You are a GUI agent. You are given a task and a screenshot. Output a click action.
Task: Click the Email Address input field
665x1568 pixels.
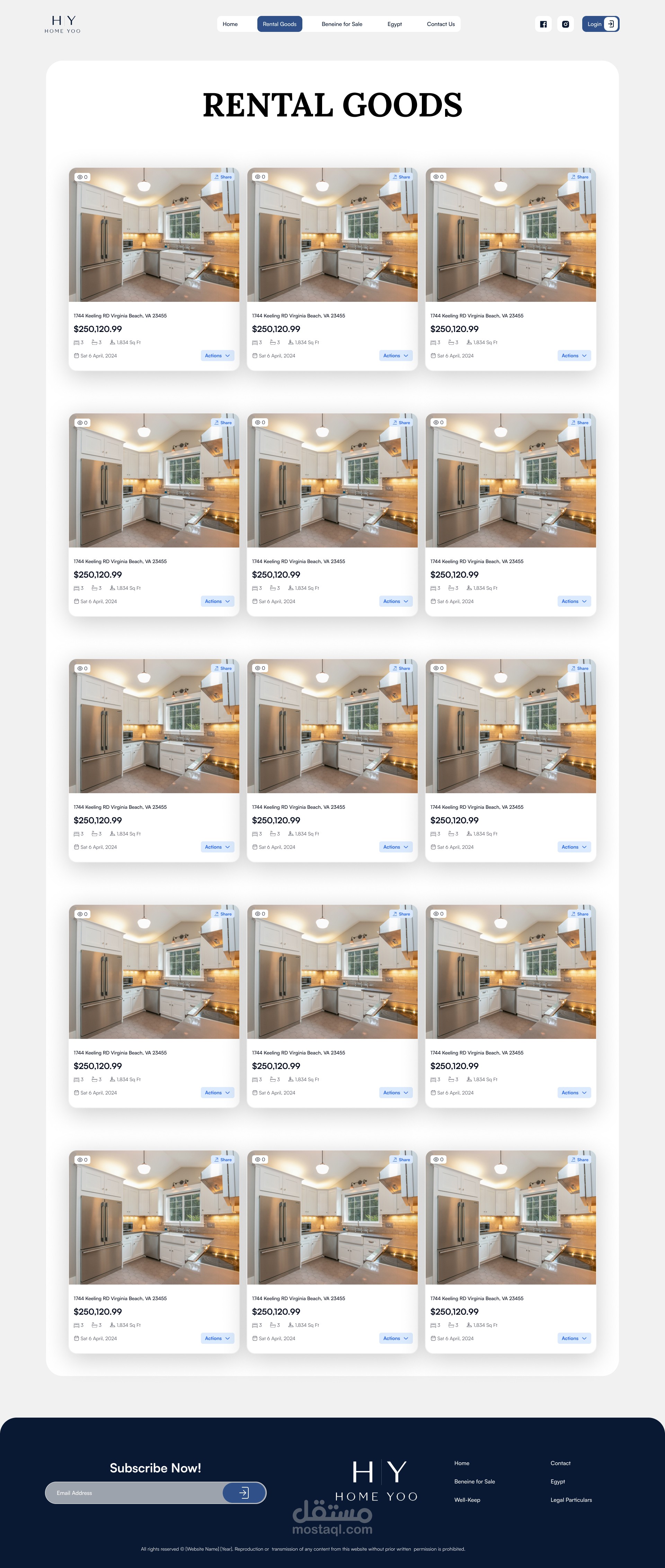[134, 1492]
